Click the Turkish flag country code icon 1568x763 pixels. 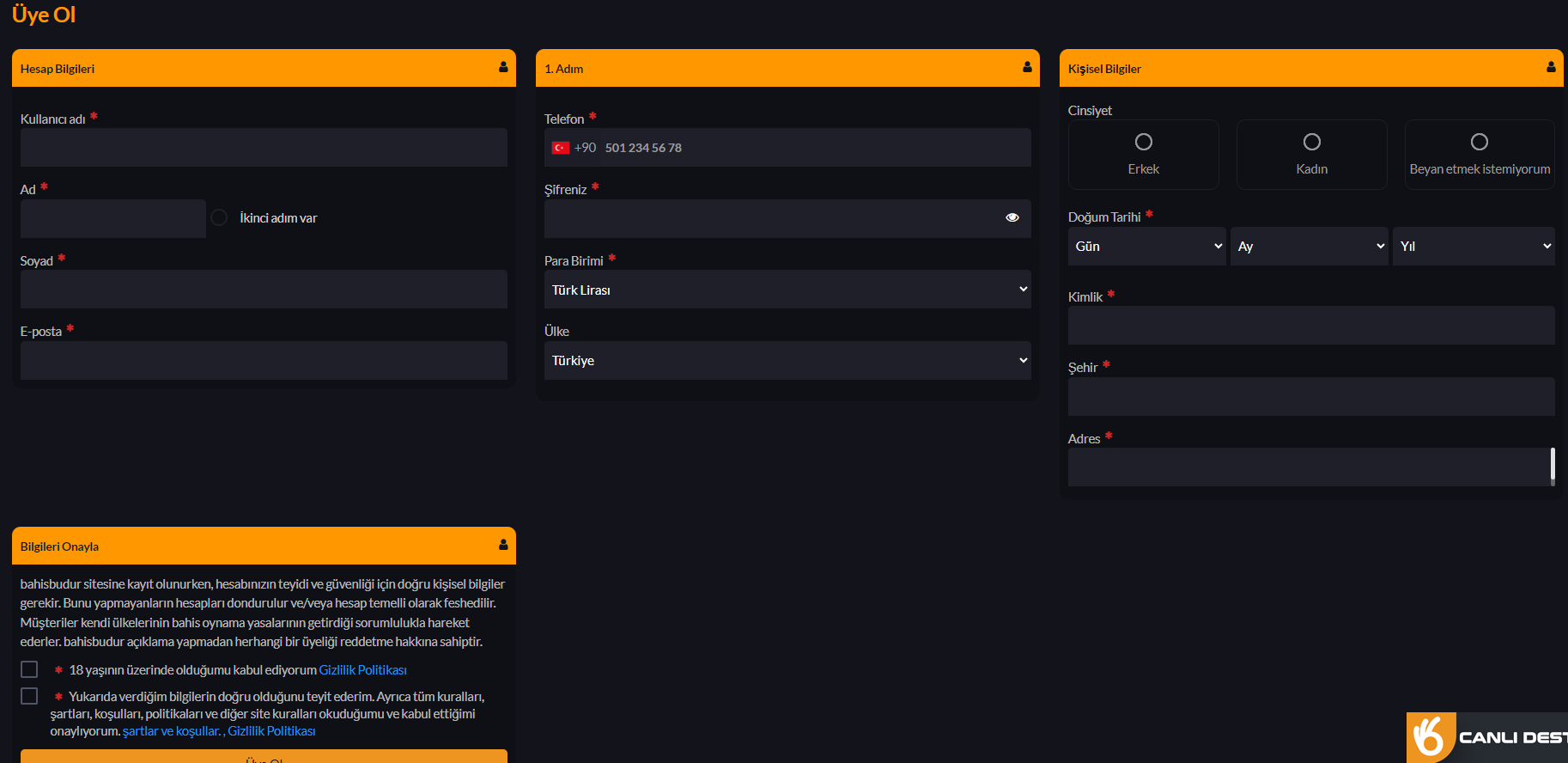561,148
